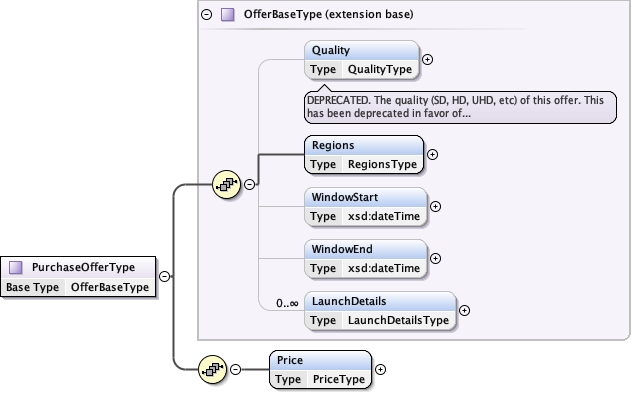The height and width of the screenshot is (394, 632).
Task: Click the purple square icon beside OfferBaseType header
Action: (x=228, y=15)
